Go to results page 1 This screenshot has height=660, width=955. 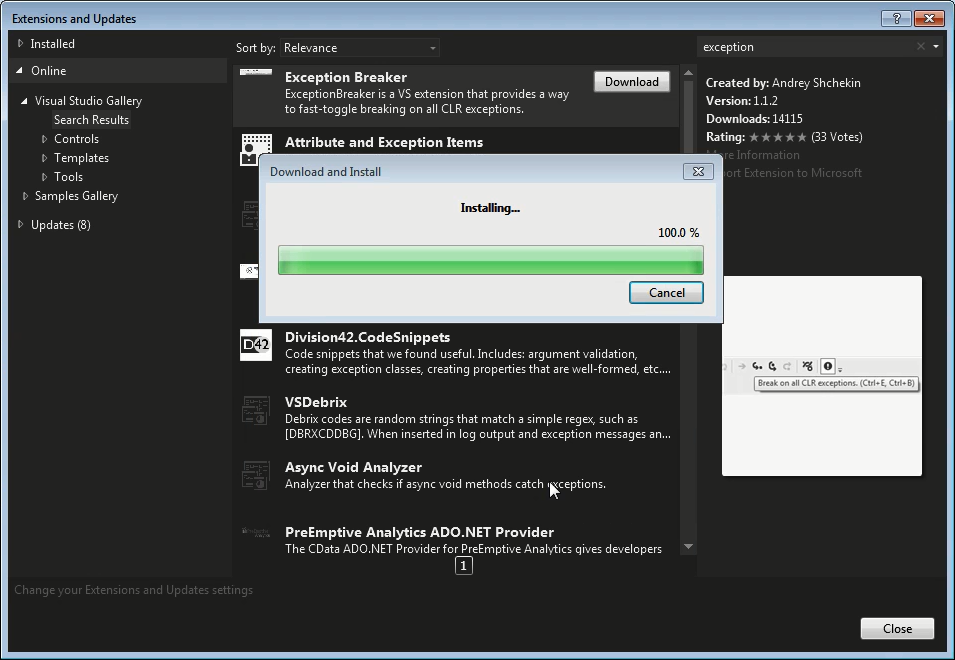click(x=463, y=566)
